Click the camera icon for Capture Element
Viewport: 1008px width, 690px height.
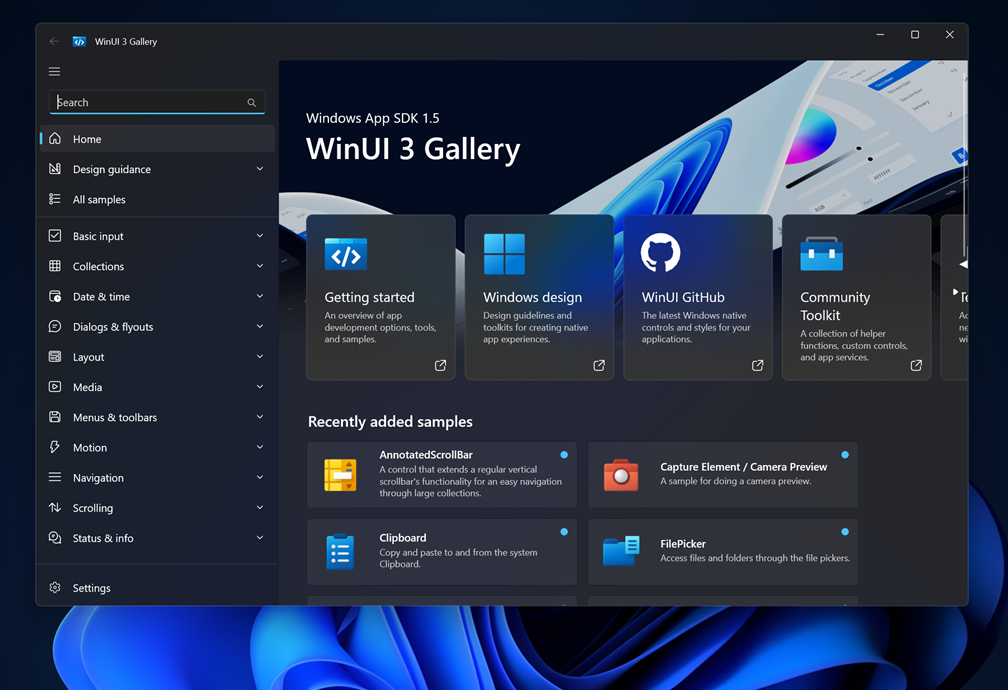click(x=621, y=475)
